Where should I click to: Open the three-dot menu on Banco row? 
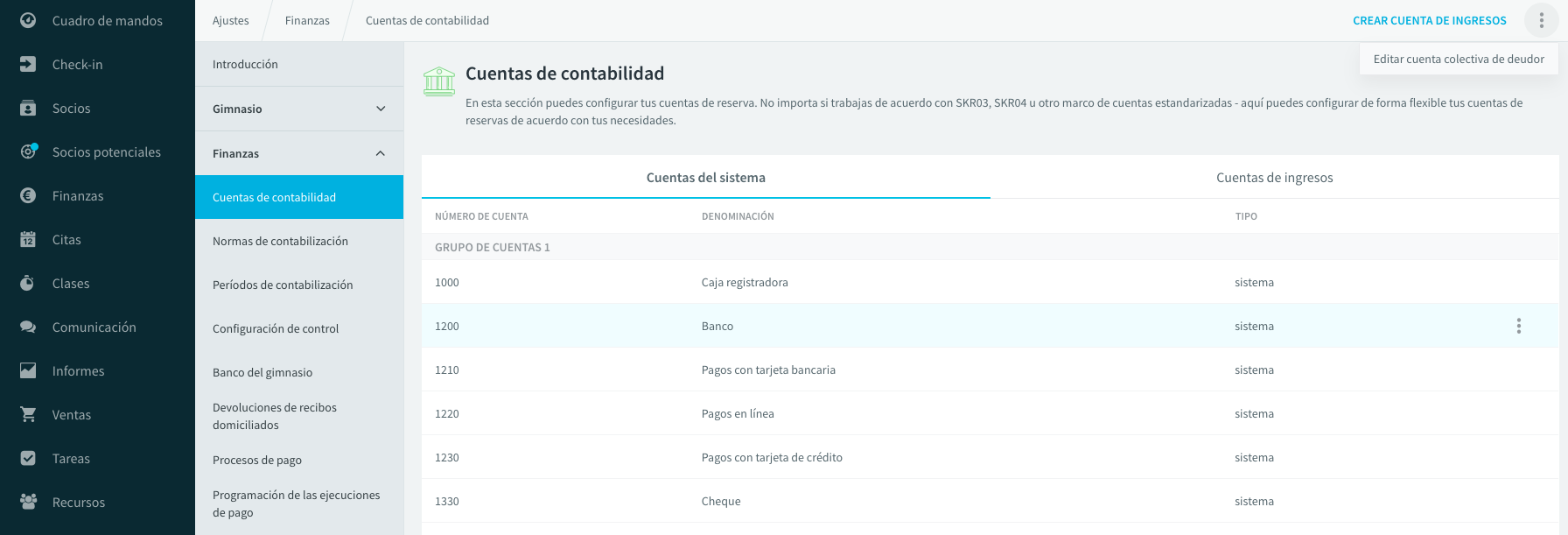click(x=1519, y=326)
